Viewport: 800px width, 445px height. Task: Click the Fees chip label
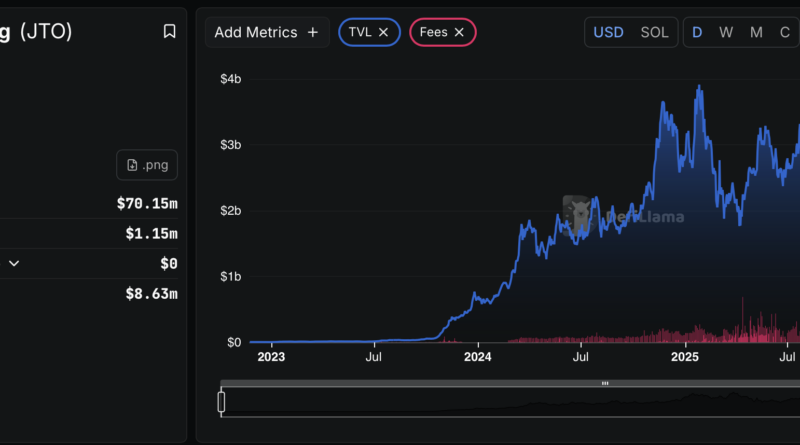pyautogui.click(x=434, y=32)
